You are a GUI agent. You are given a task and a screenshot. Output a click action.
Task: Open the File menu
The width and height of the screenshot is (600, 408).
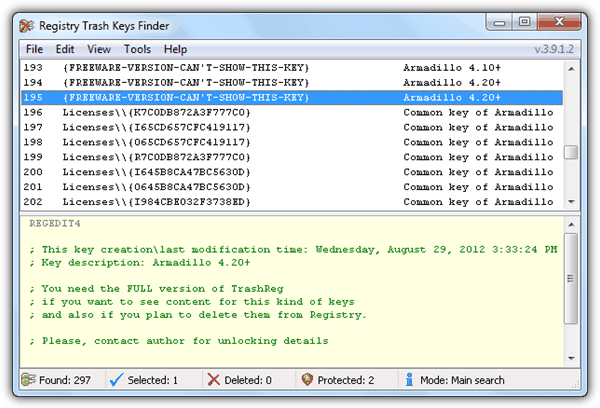34,49
